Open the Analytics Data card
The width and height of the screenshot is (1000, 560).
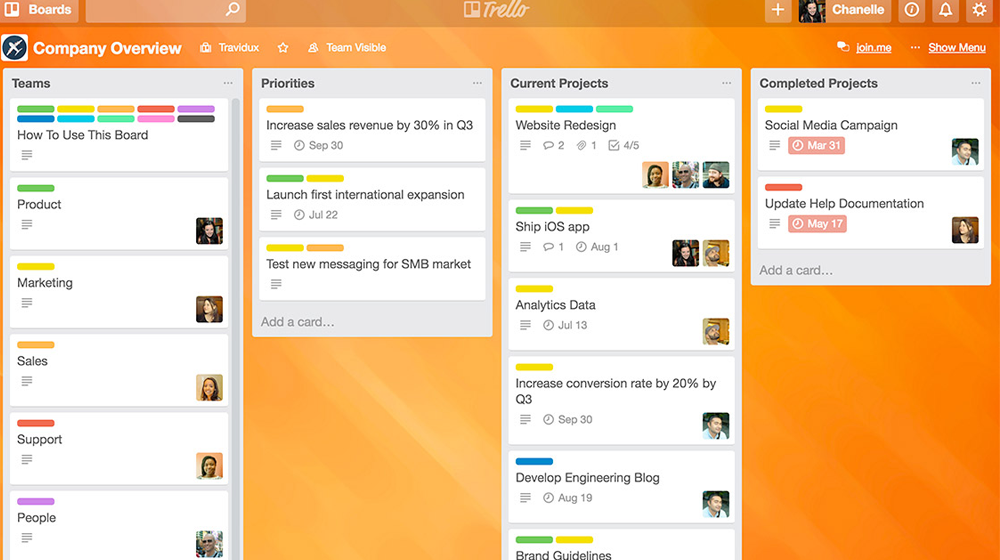coord(621,314)
